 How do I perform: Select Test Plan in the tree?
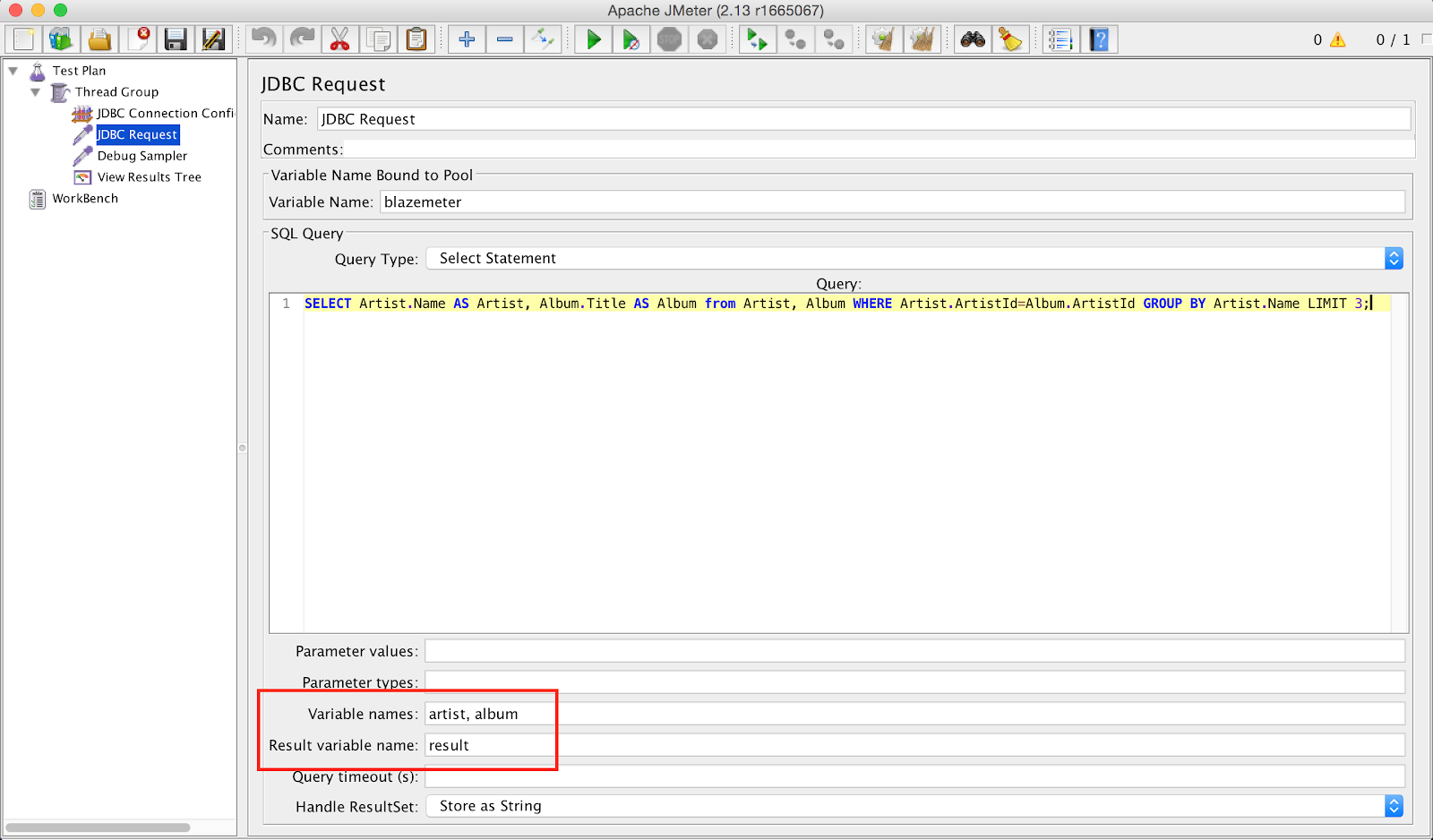[x=79, y=70]
